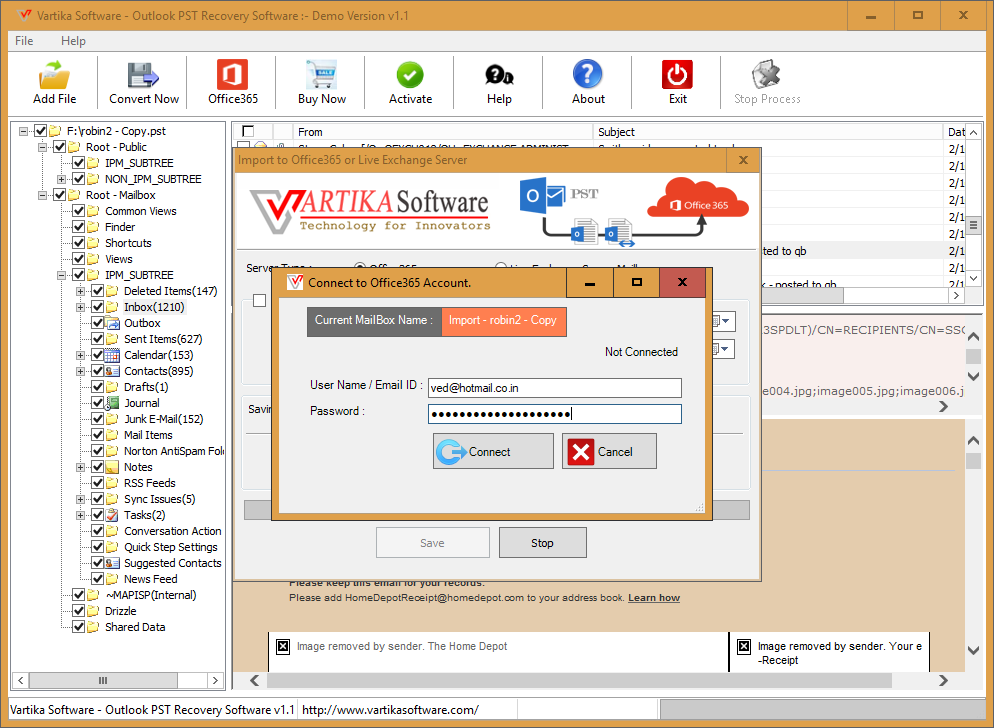Focus the Password input field
Viewport: 994px width, 728px height.
click(555, 414)
